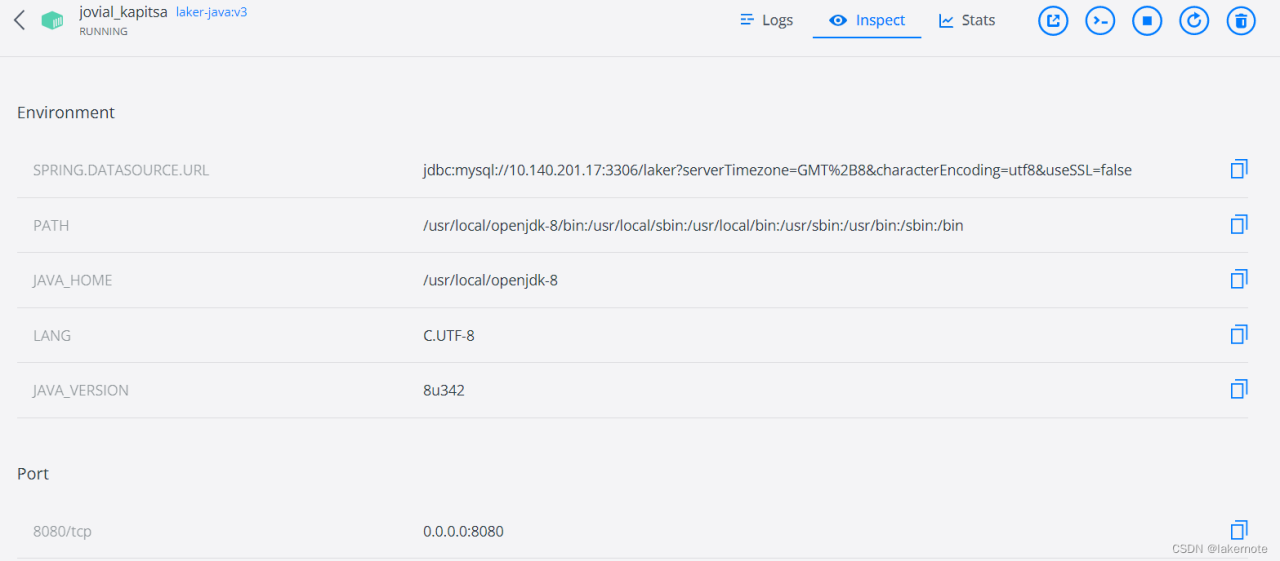Image resolution: width=1280 pixels, height=561 pixels.
Task: Open the Stats tab
Action: click(x=967, y=20)
